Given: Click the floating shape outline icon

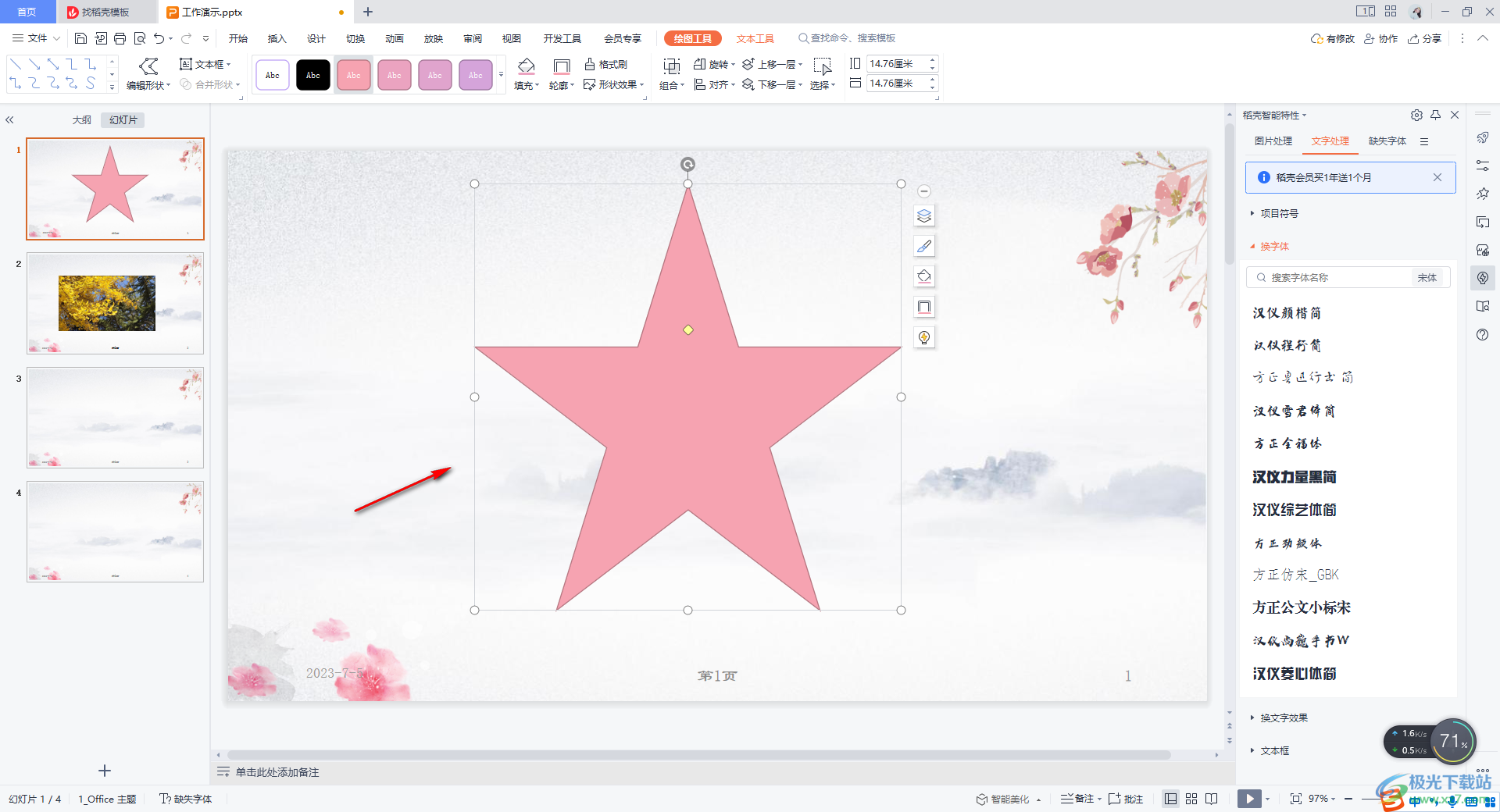Looking at the screenshot, I should coord(924,307).
